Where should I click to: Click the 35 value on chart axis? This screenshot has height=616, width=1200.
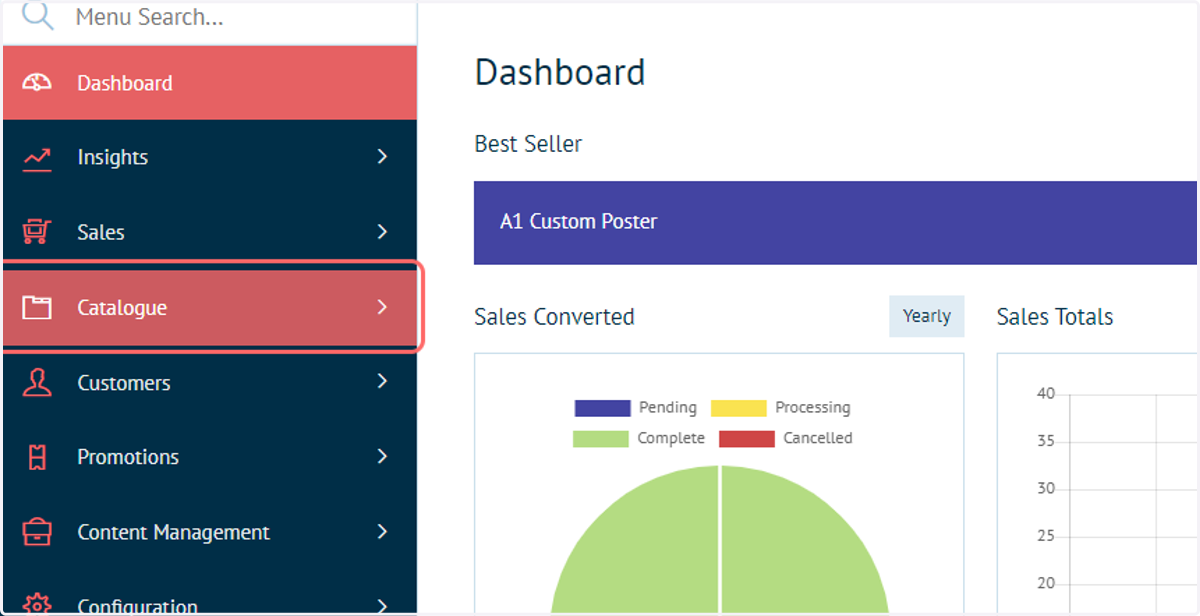1046,441
